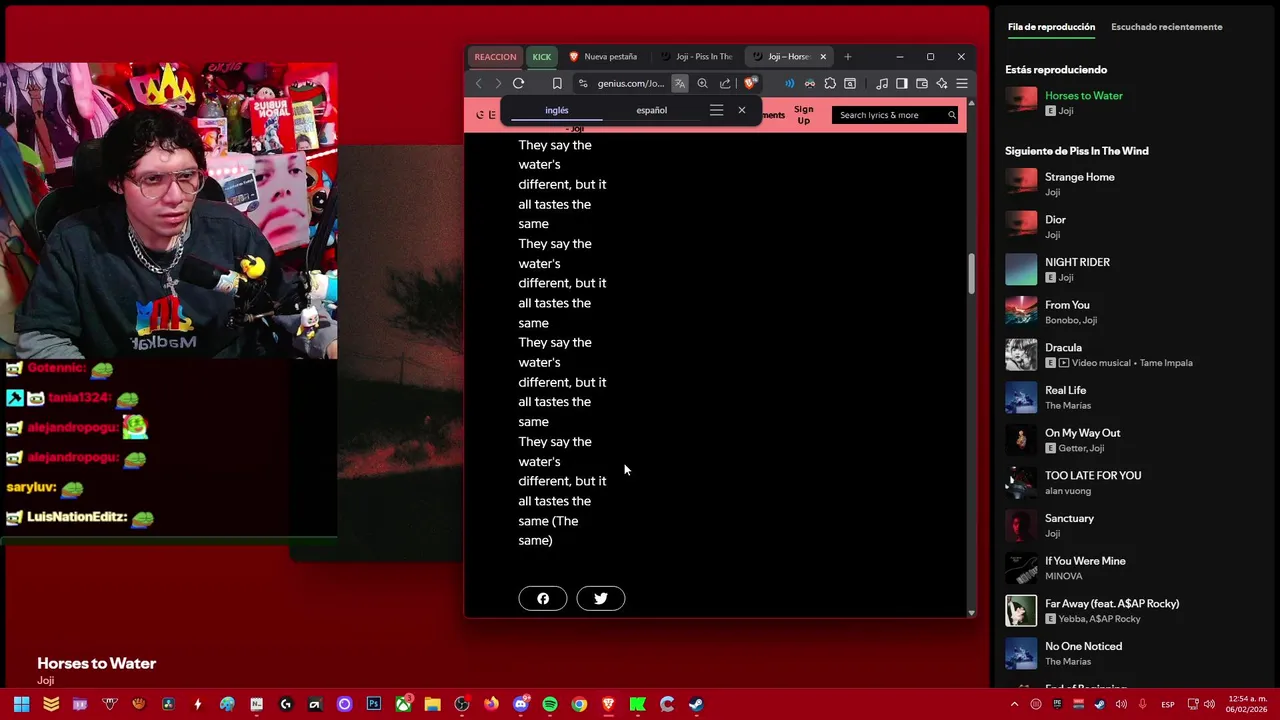
Task: Toggle the browser sidebar panel icon
Action: click(x=902, y=83)
